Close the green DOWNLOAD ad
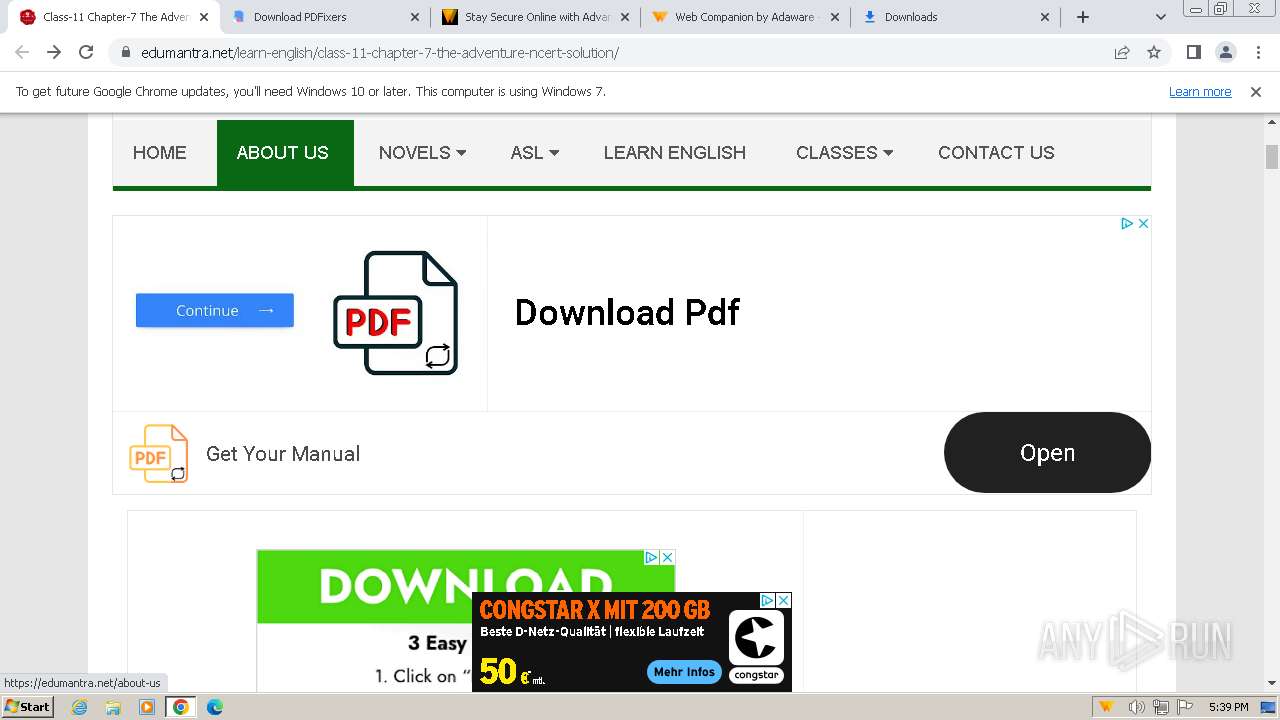This screenshot has height=720, width=1280. click(667, 557)
